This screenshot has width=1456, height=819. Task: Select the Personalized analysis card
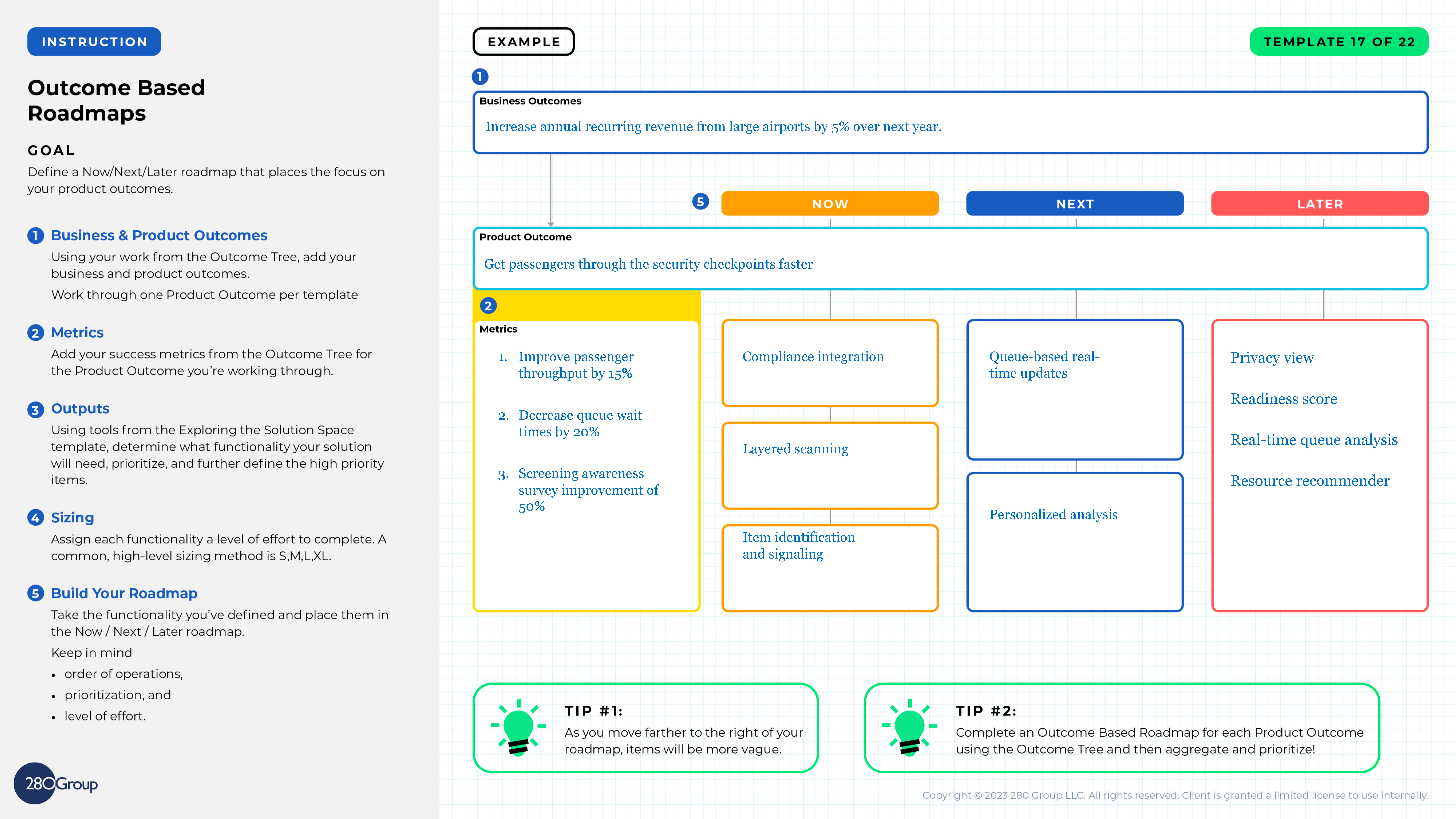pyautogui.click(x=1075, y=542)
